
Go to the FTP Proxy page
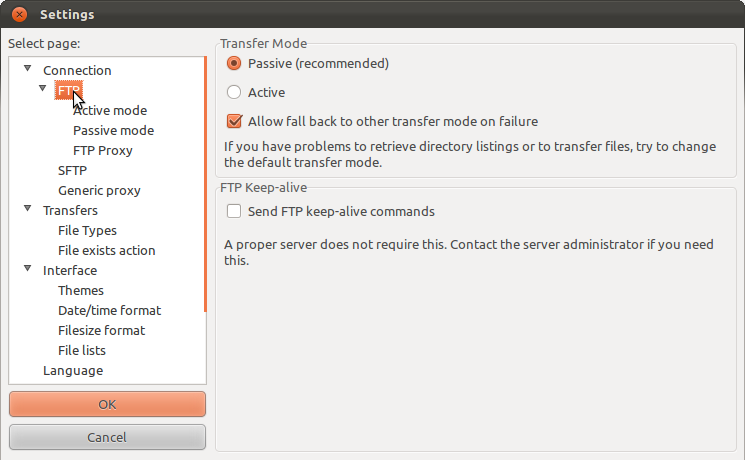point(103,150)
